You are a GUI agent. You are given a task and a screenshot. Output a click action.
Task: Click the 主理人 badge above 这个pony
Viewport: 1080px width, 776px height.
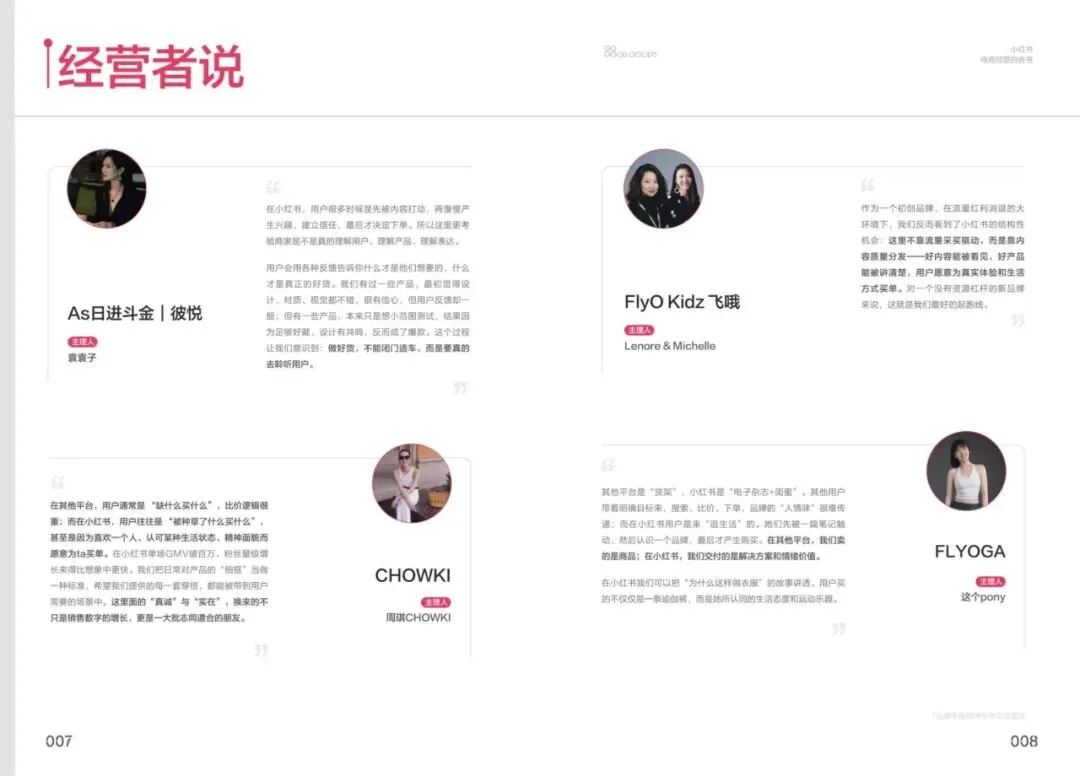pyautogui.click(x=990, y=581)
